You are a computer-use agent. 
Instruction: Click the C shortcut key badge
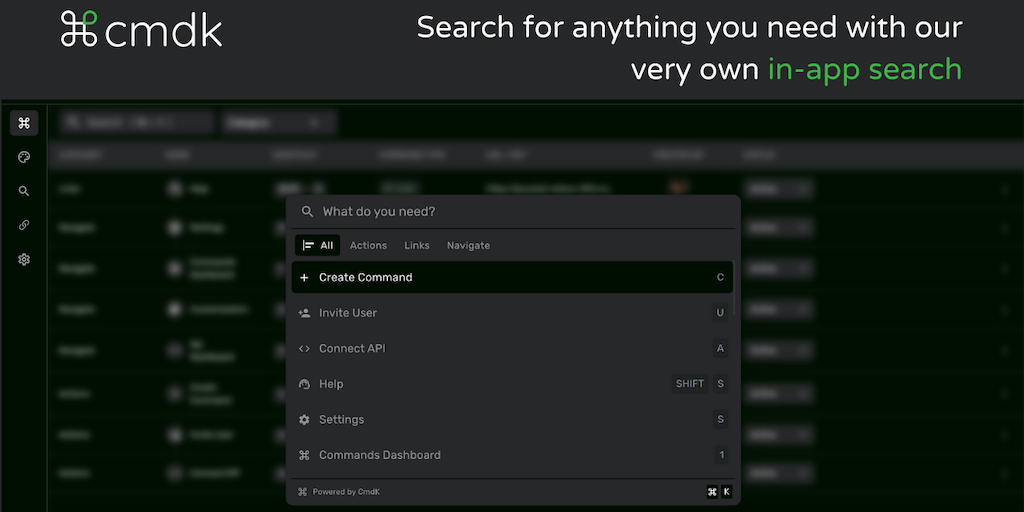pyautogui.click(x=720, y=278)
